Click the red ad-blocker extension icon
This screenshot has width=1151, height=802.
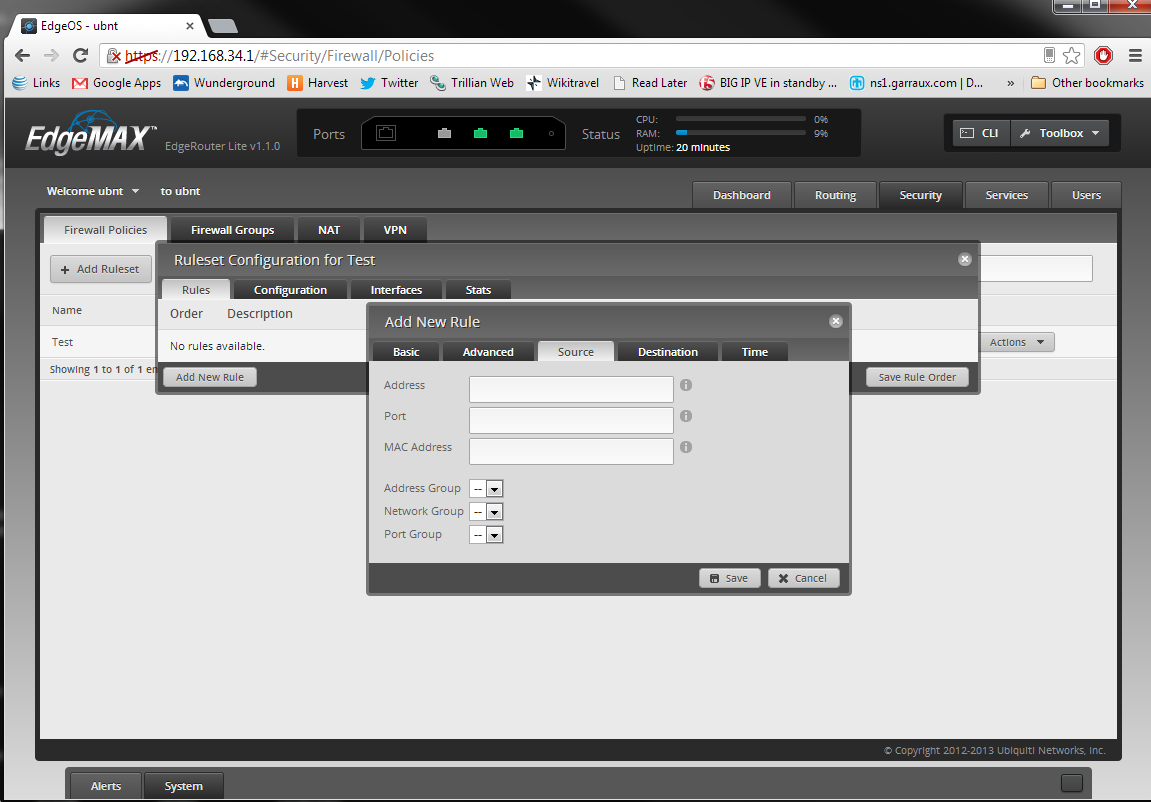click(1103, 55)
